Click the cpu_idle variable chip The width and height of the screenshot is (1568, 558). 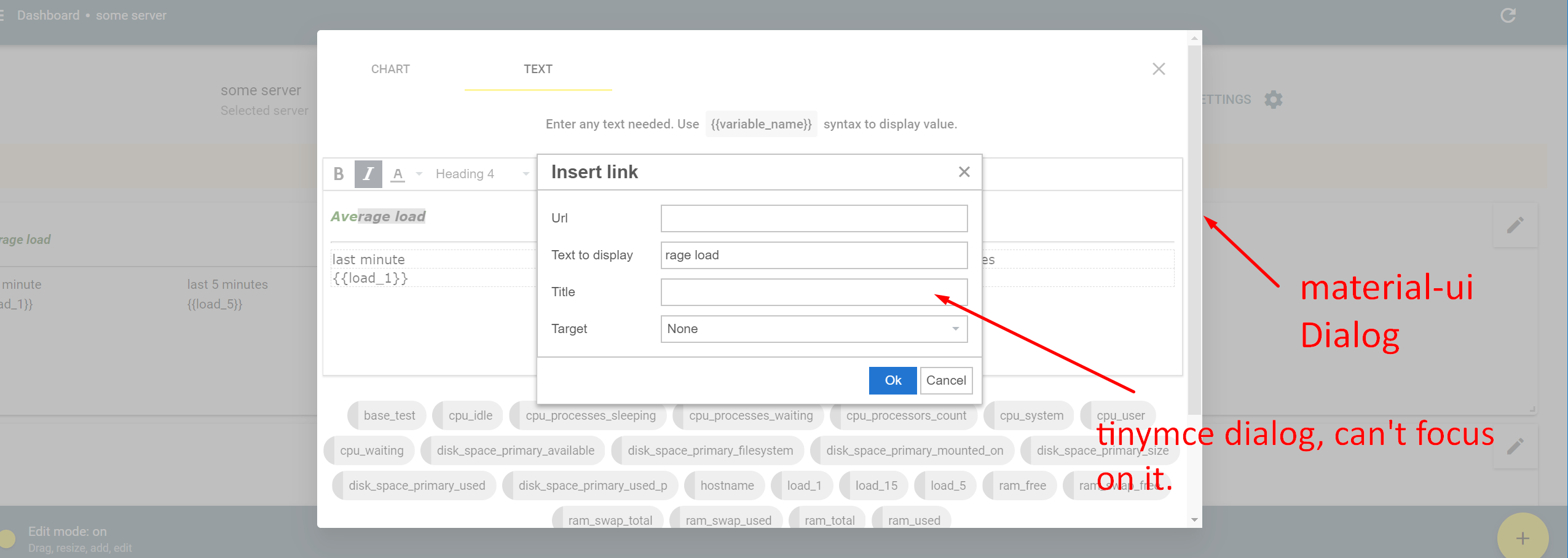point(468,415)
